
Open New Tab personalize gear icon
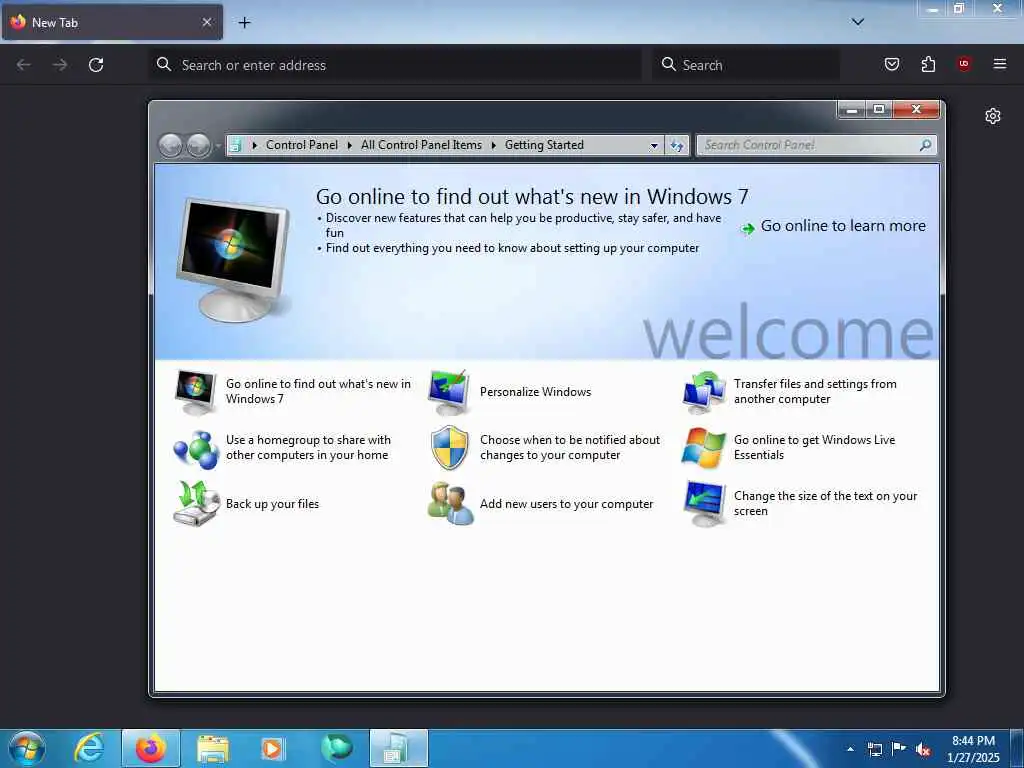993,116
